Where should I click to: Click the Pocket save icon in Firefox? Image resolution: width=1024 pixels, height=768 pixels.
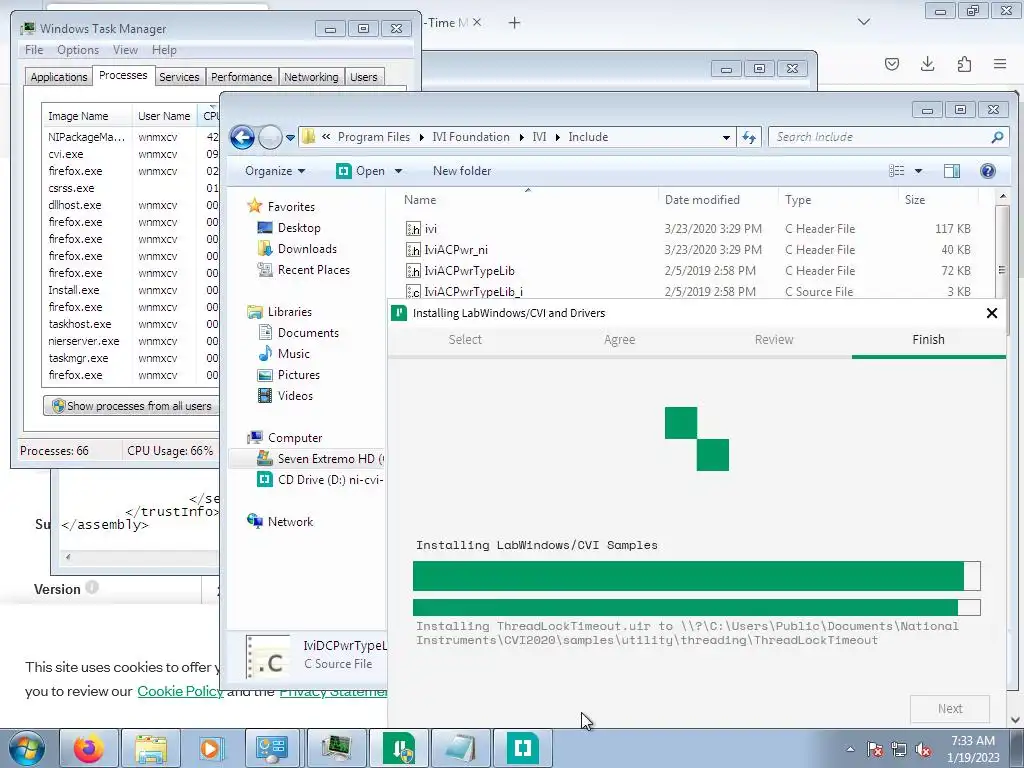891,63
